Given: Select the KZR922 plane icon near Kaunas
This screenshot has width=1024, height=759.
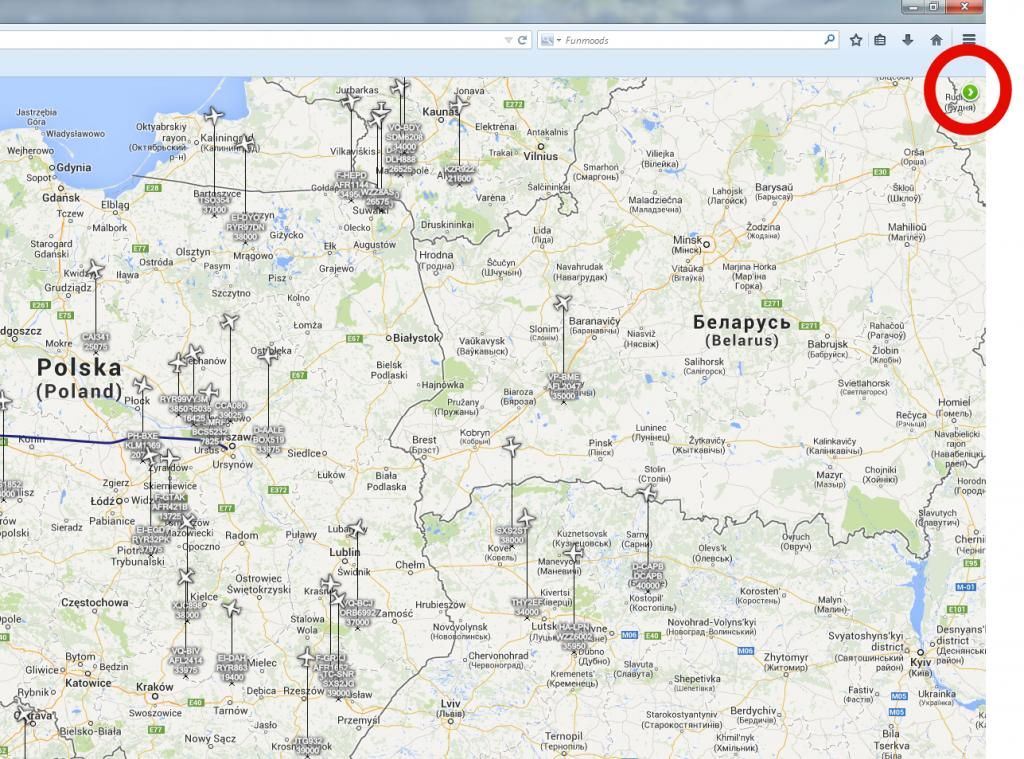Looking at the screenshot, I should coord(459,106).
